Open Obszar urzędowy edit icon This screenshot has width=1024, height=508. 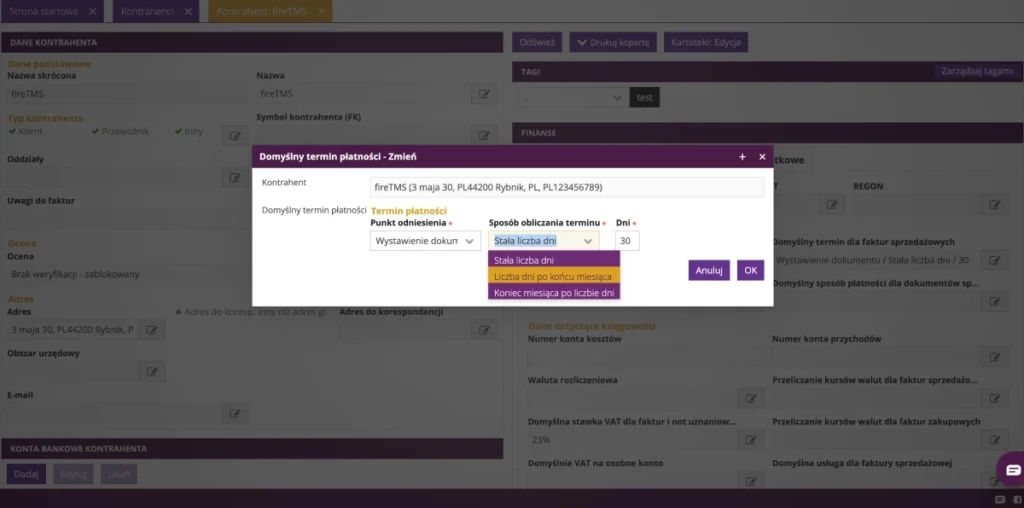click(x=152, y=372)
